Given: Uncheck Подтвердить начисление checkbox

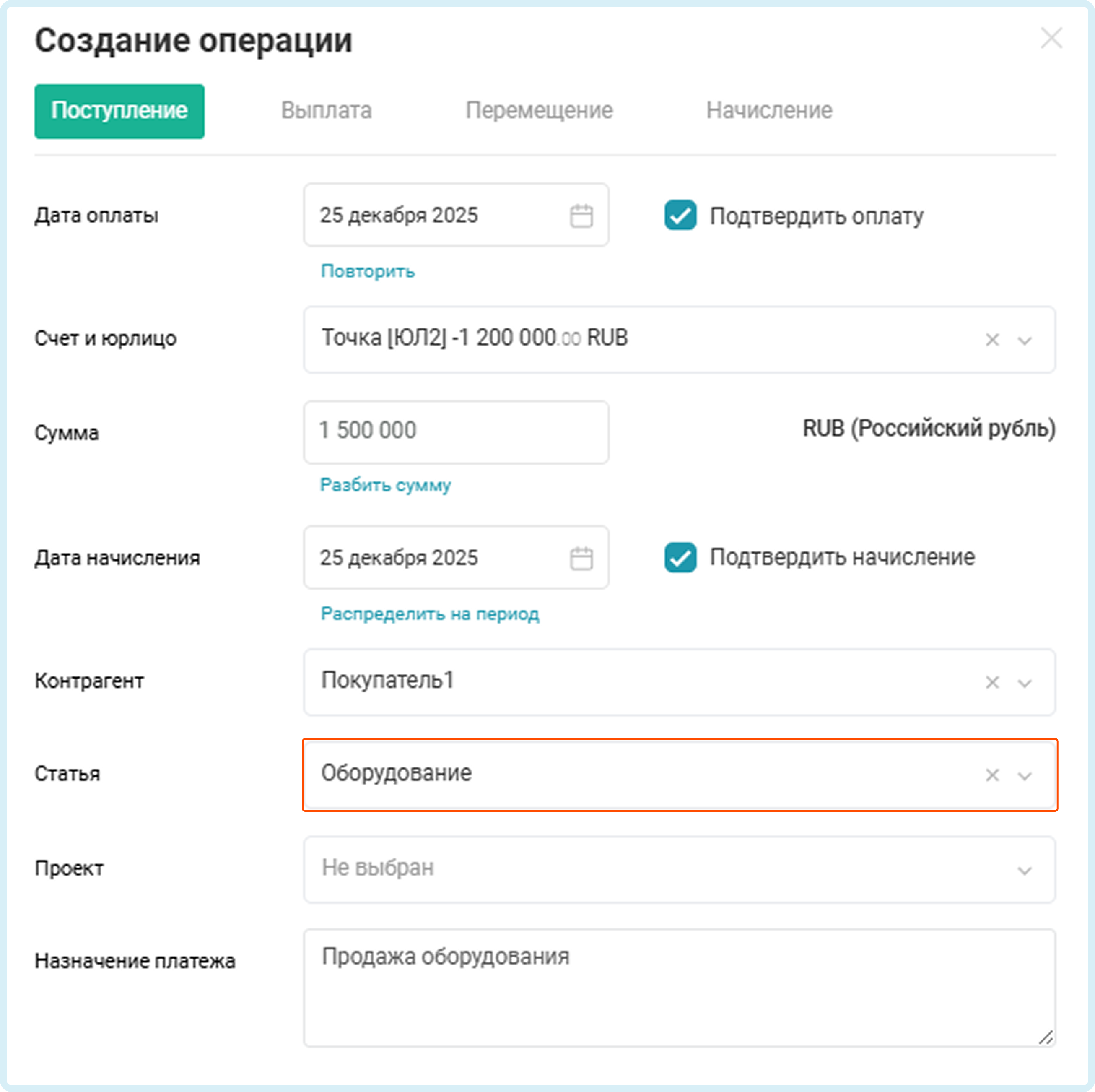Looking at the screenshot, I should click(x=680, y=557).
